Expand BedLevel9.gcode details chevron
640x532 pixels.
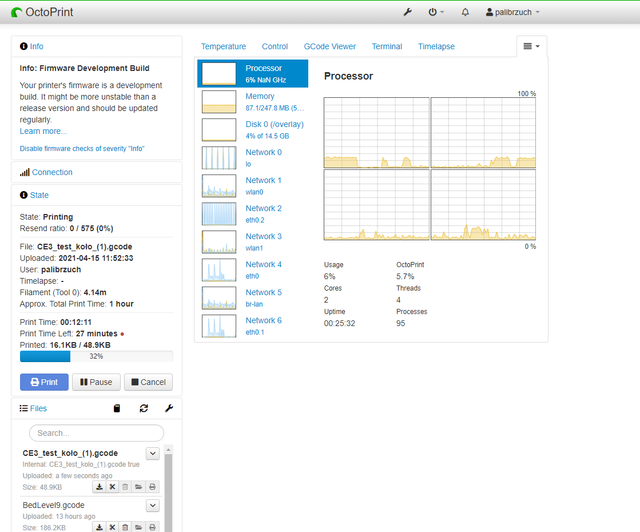[x=153, y=505]
